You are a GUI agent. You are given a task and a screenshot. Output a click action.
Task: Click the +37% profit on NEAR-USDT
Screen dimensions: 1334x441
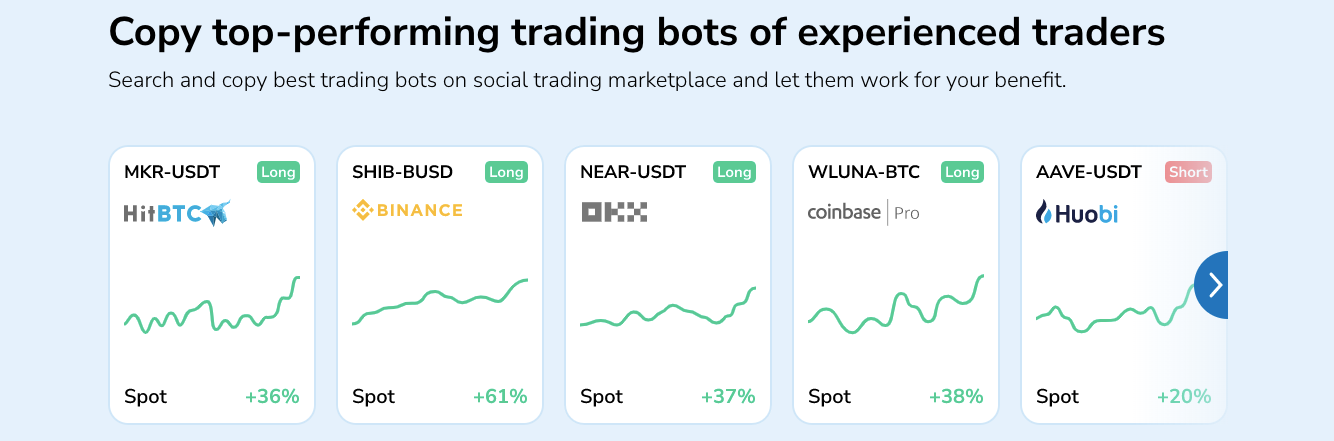click(728, 397)
